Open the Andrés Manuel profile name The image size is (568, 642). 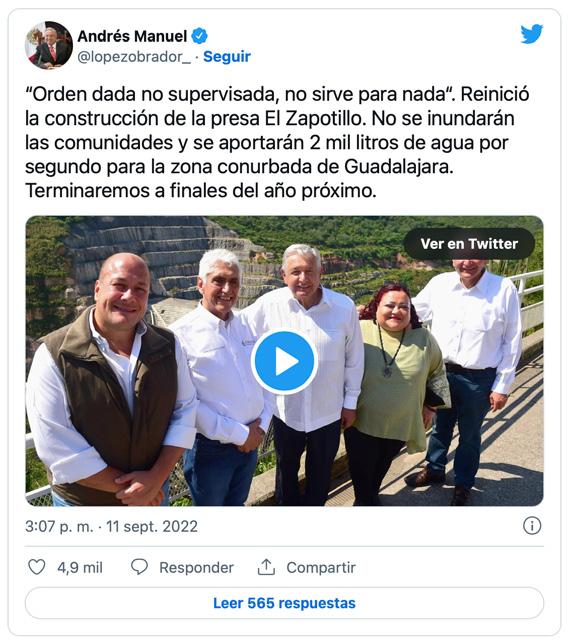click(132, 36)
